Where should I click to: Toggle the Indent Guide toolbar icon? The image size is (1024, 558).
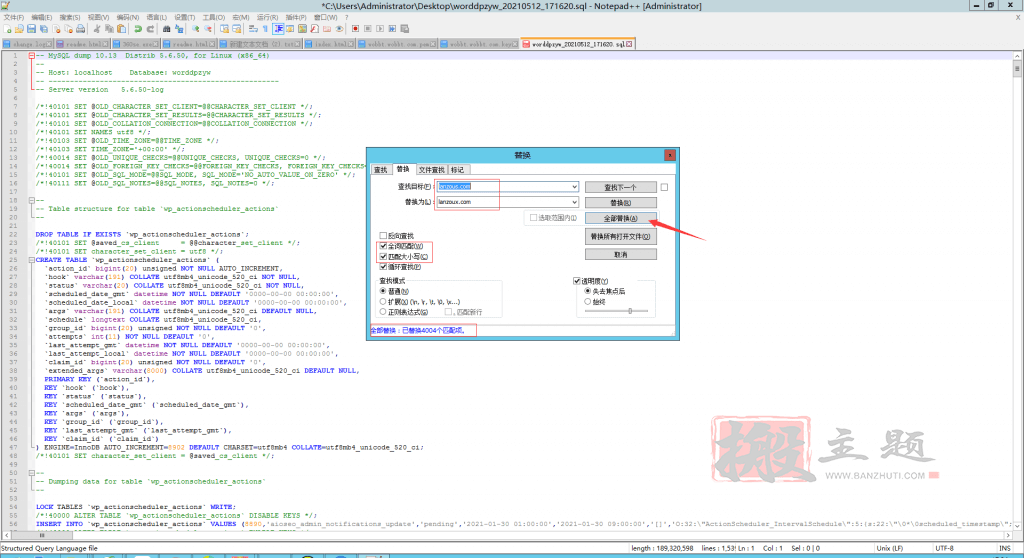[278, 29]
